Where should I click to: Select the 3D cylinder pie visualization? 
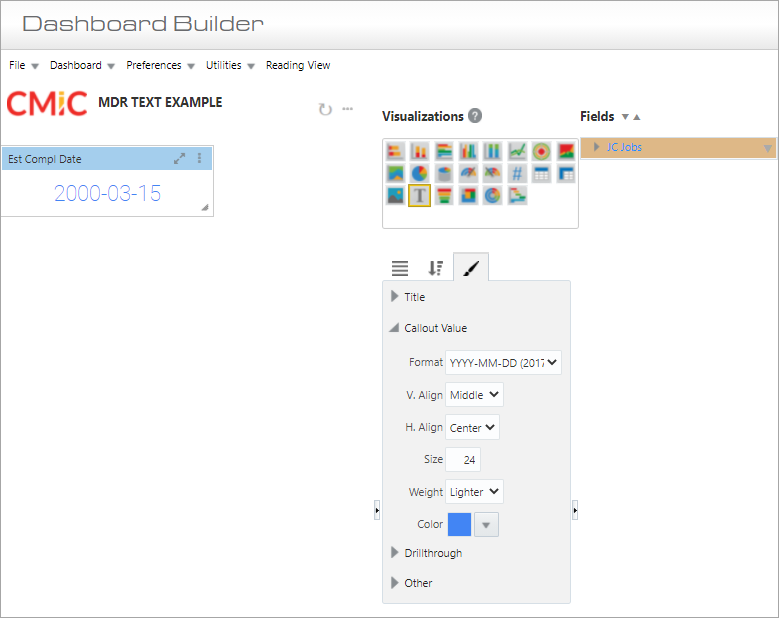444,173
